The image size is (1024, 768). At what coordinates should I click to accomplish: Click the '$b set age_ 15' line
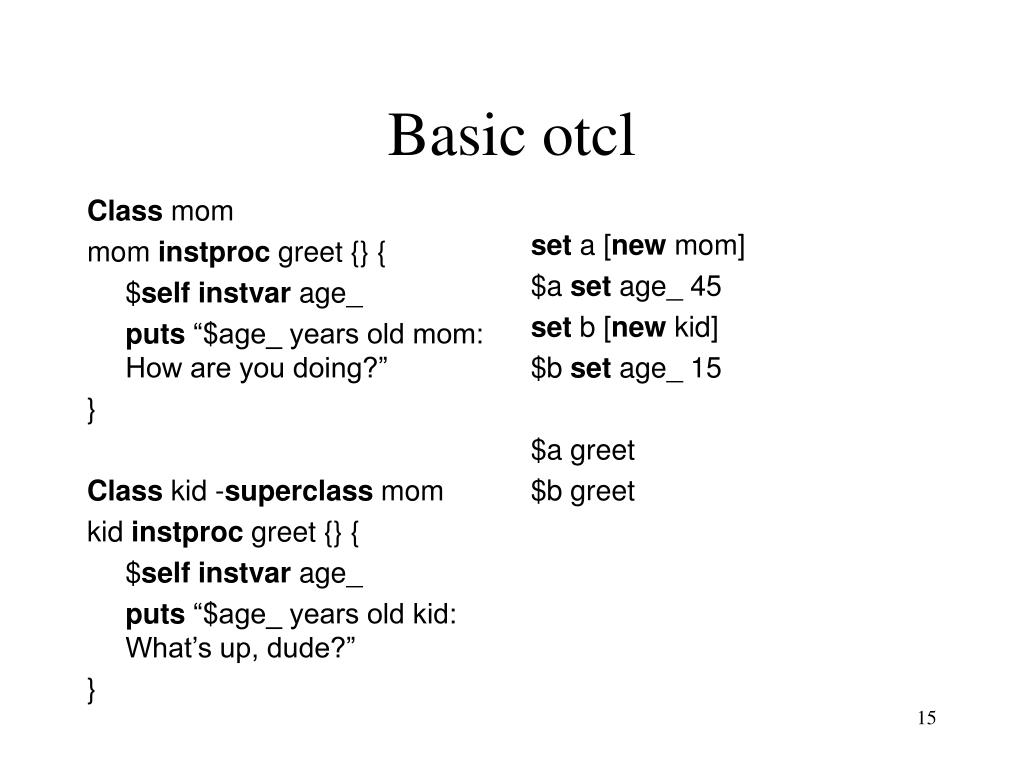tap(626, 368)
